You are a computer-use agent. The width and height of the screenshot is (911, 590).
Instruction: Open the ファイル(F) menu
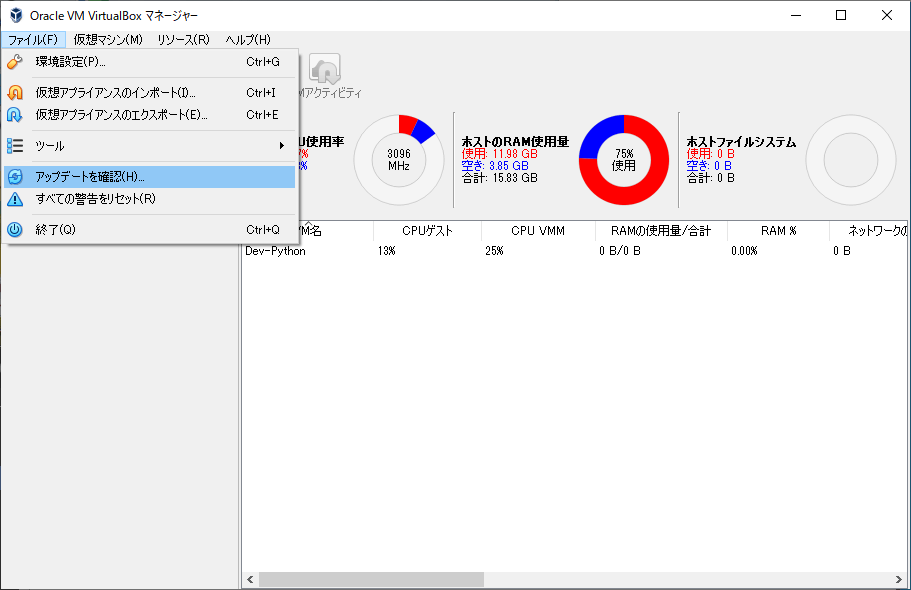coord(33,40)
